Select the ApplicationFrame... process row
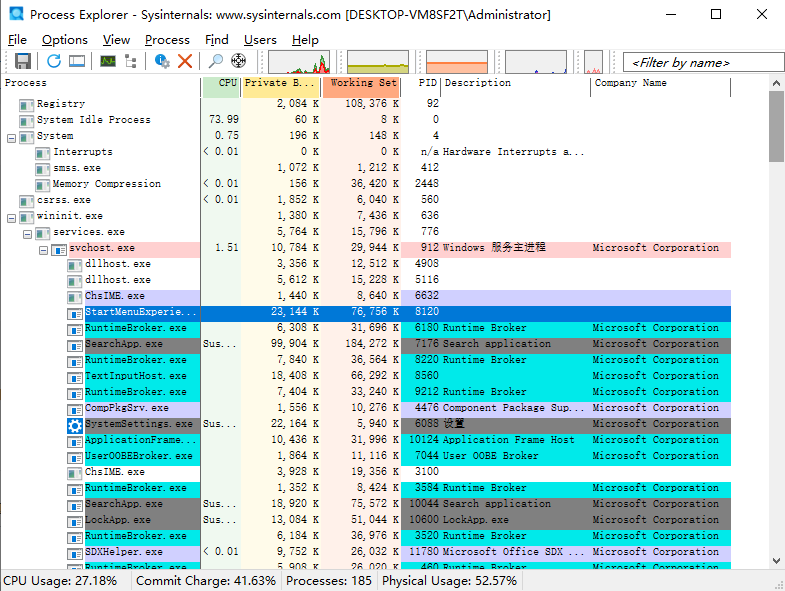The width and height of the screenshot is (785, 591). [x=365, y=440]
